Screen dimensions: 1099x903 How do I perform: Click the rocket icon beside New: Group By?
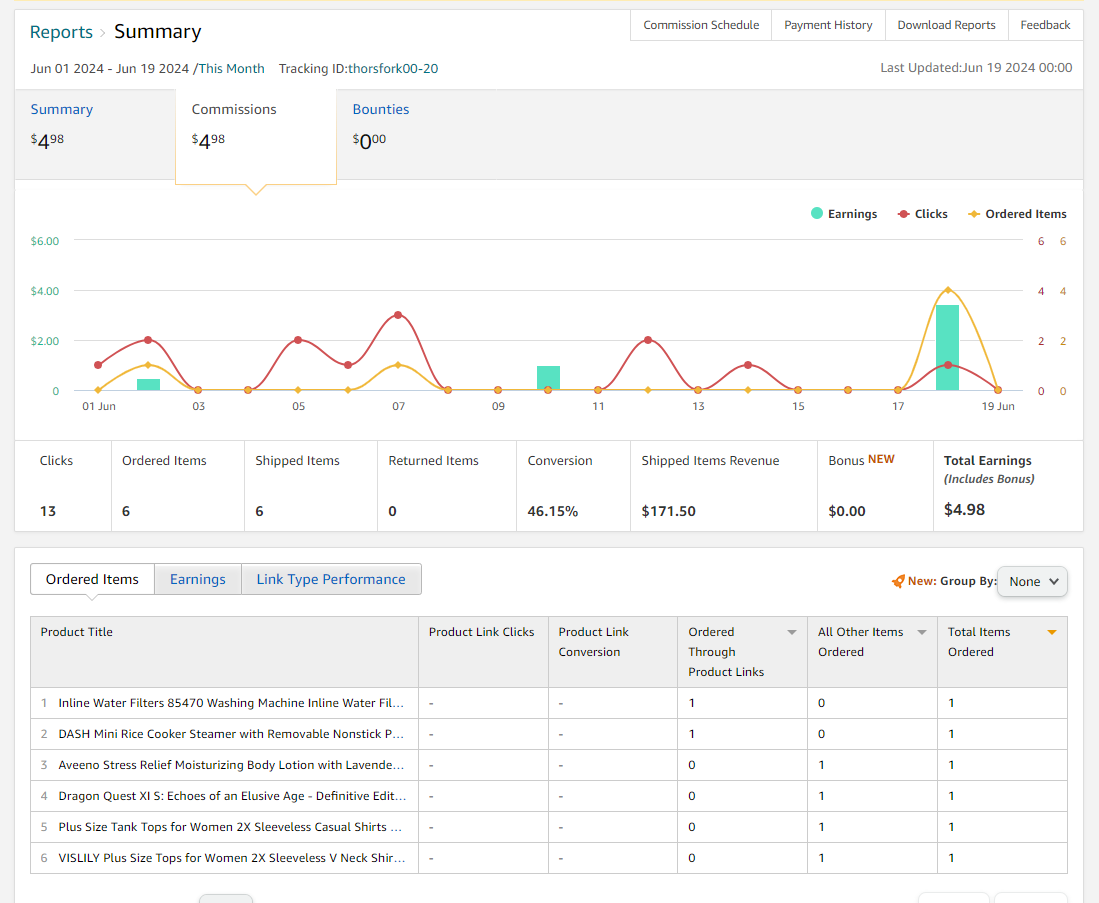point(898,581)
